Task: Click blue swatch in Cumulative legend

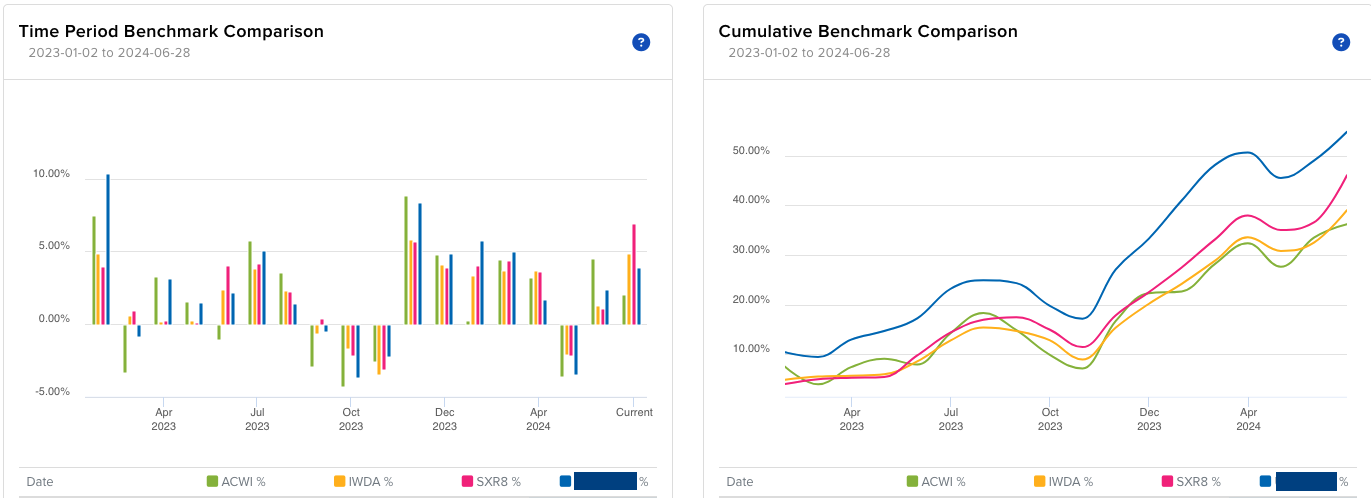Action: coord(1266,481)
